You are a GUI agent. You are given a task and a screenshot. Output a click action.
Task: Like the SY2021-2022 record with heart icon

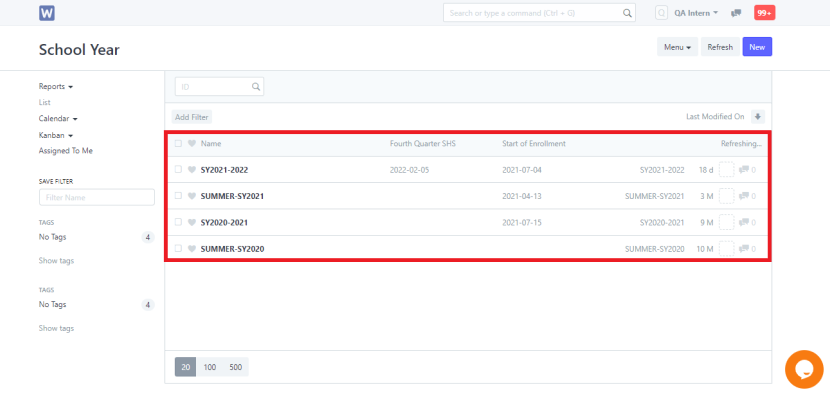192,170
